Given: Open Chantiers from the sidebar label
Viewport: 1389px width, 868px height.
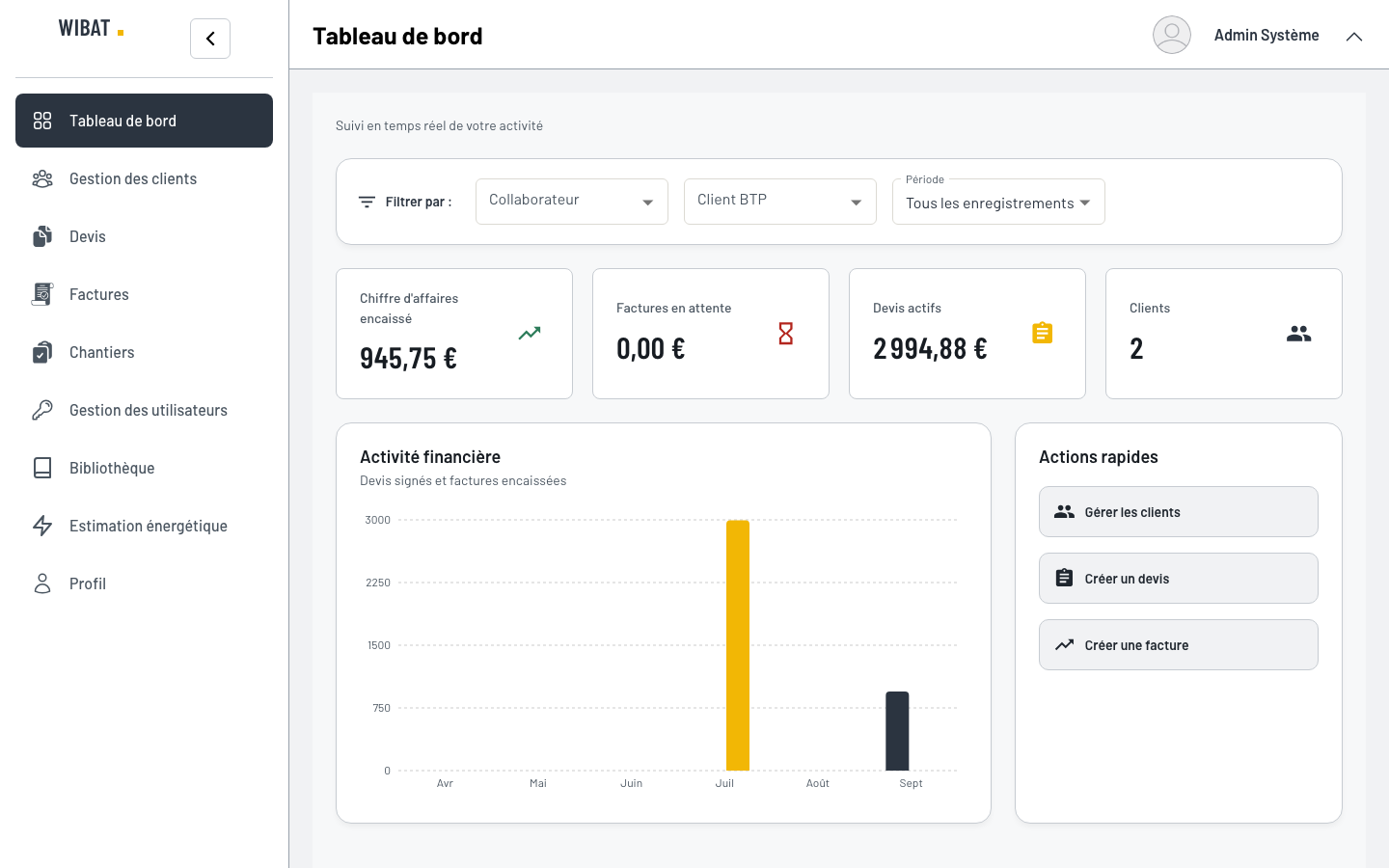Looking at the screenshot, I should click(102, 352).
